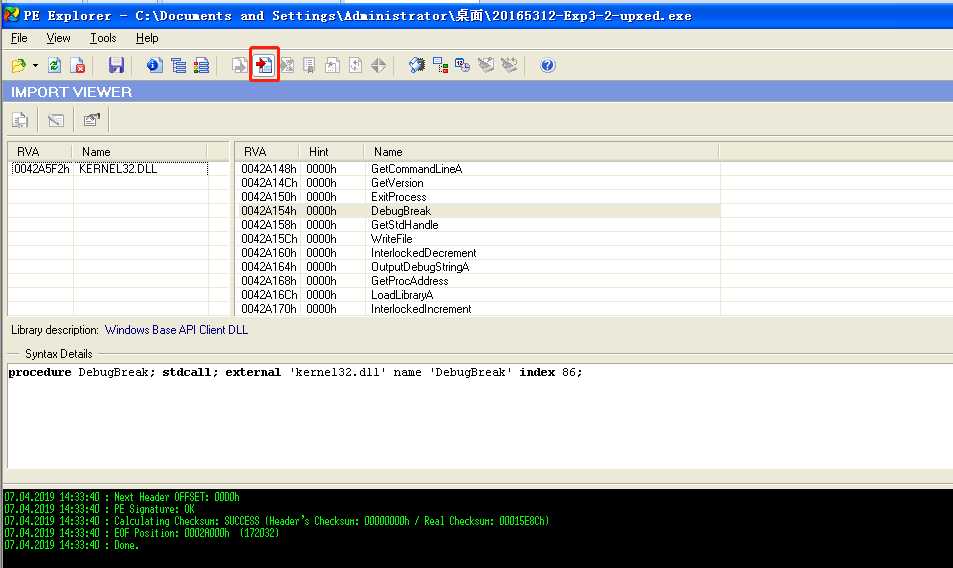This screenshot has height=568, width=953.
Task: Open the TimeDateStamp Adjuster calendar-clock icon
Action: [x=463, y=65]
